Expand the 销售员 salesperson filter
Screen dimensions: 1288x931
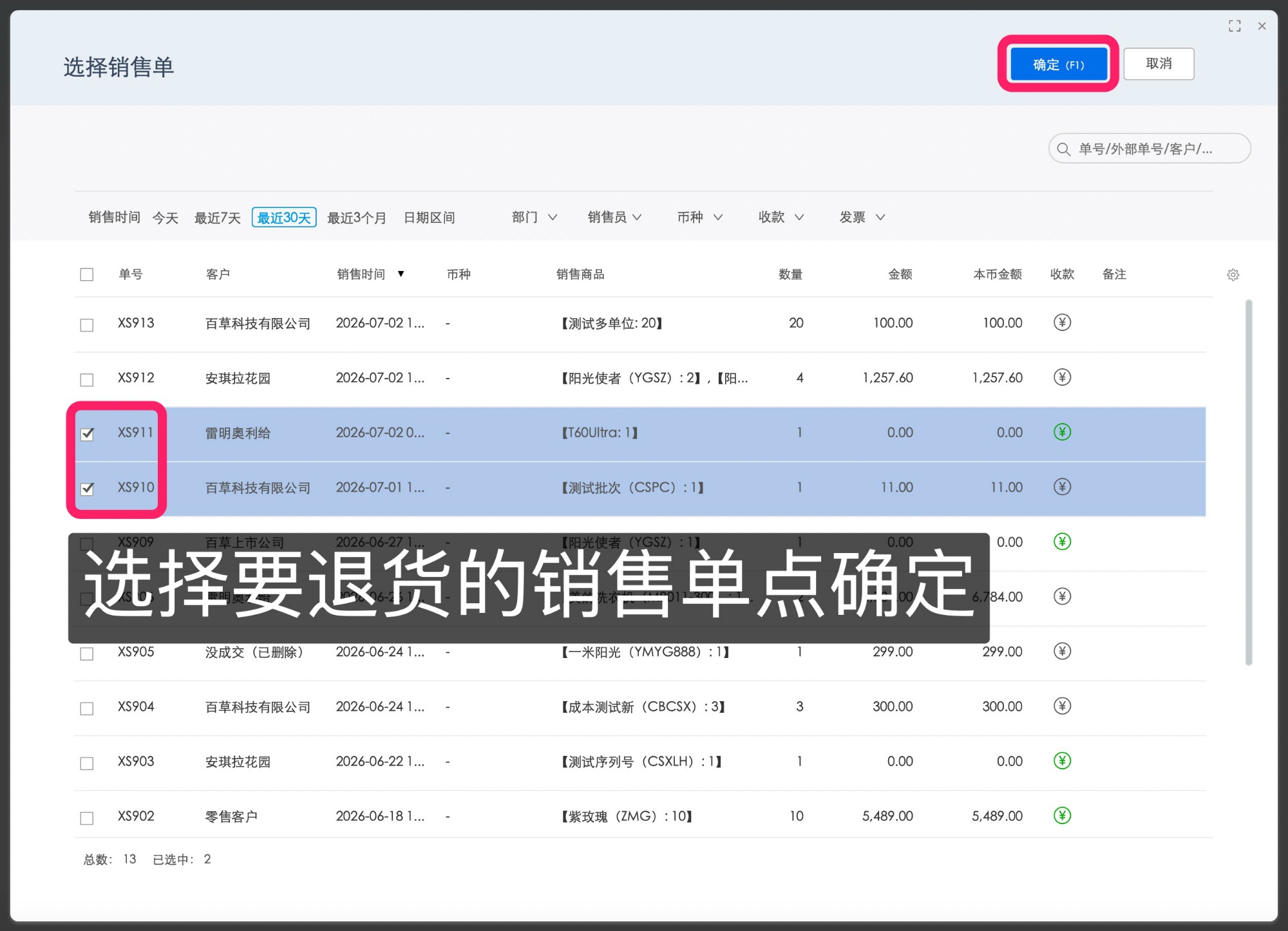(x=615, y=218)
